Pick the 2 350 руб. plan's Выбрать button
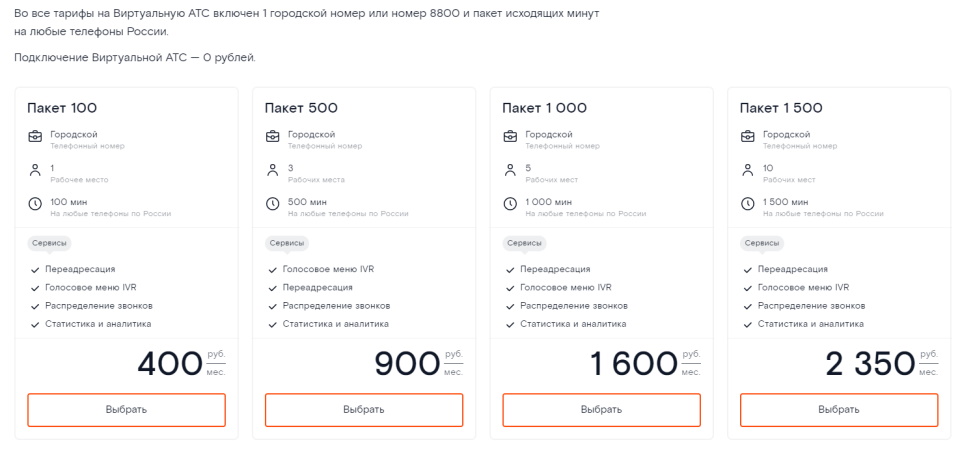Screen dimensions: 960x457 pos(839,410)
